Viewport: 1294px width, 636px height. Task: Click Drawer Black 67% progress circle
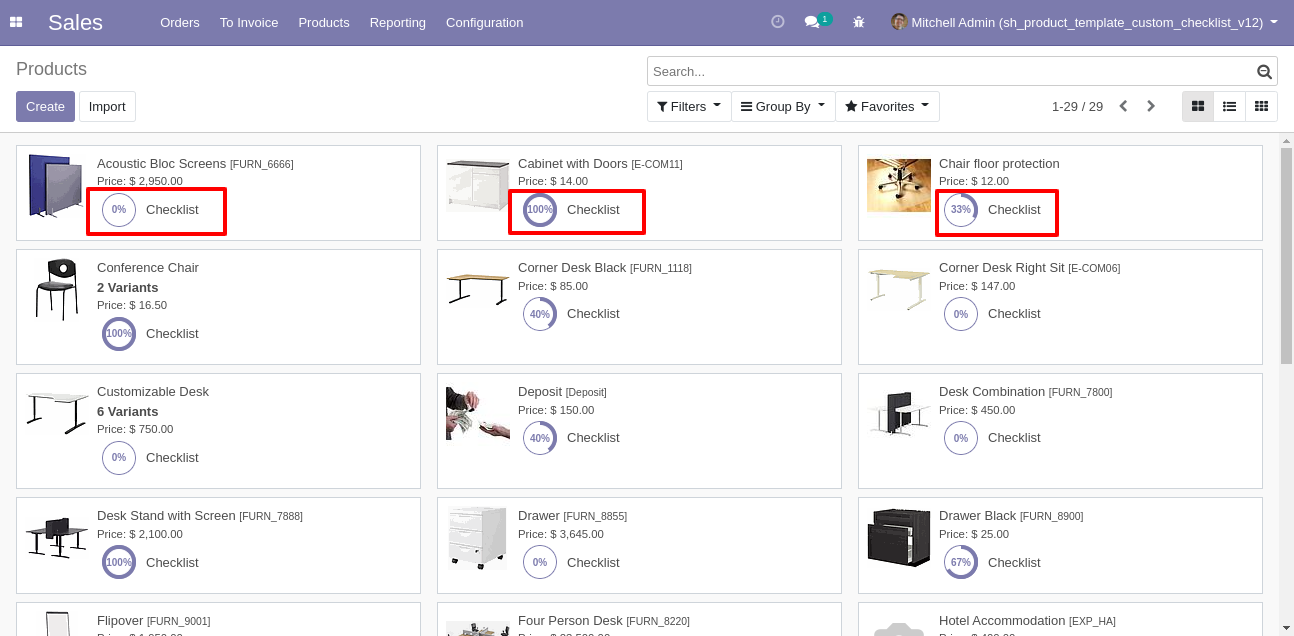(961, 562)
